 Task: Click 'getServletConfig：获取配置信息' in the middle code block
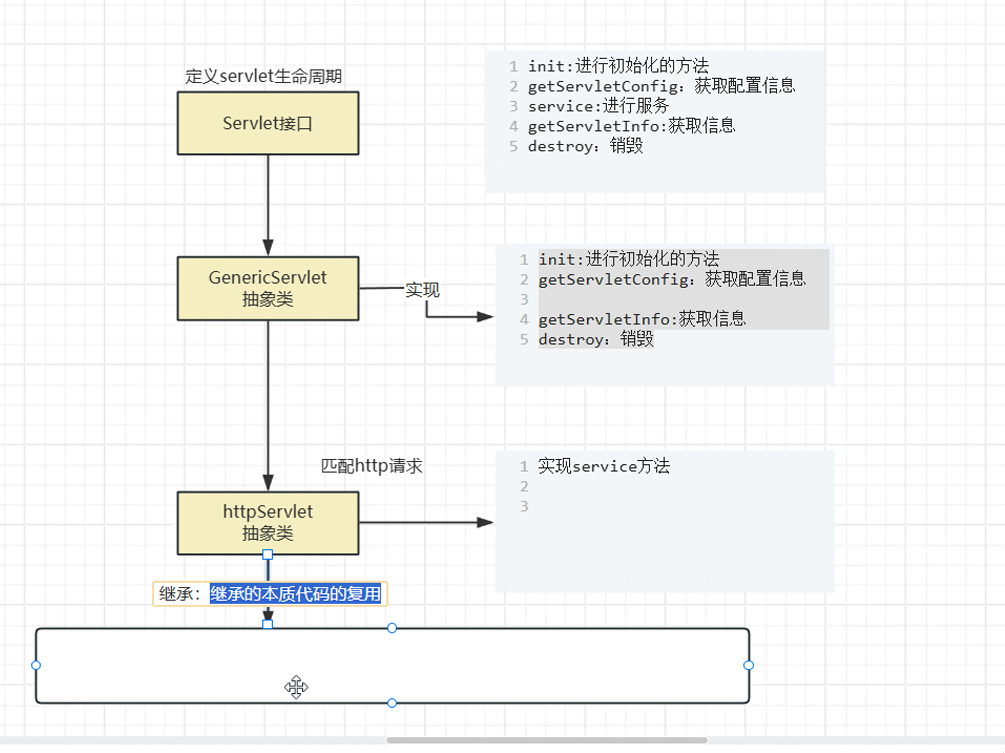click(x=672, y=279)
